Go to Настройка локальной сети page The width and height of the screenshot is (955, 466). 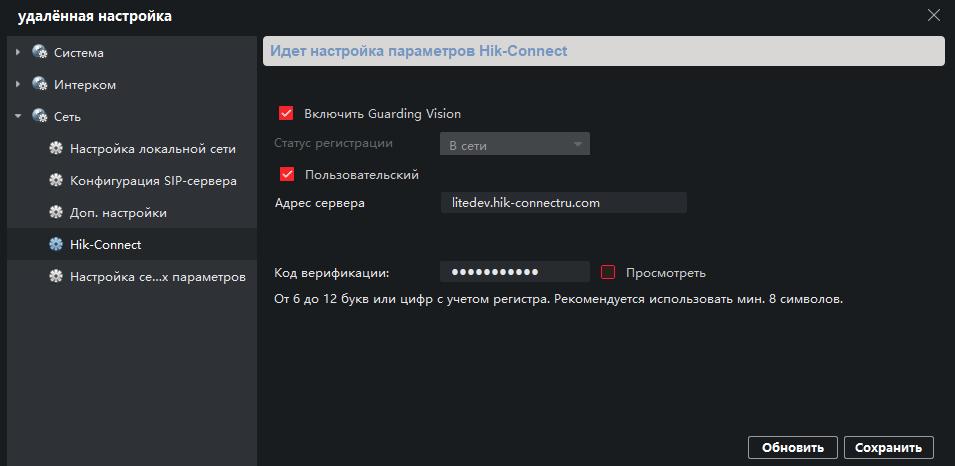[x=153, y=149]
